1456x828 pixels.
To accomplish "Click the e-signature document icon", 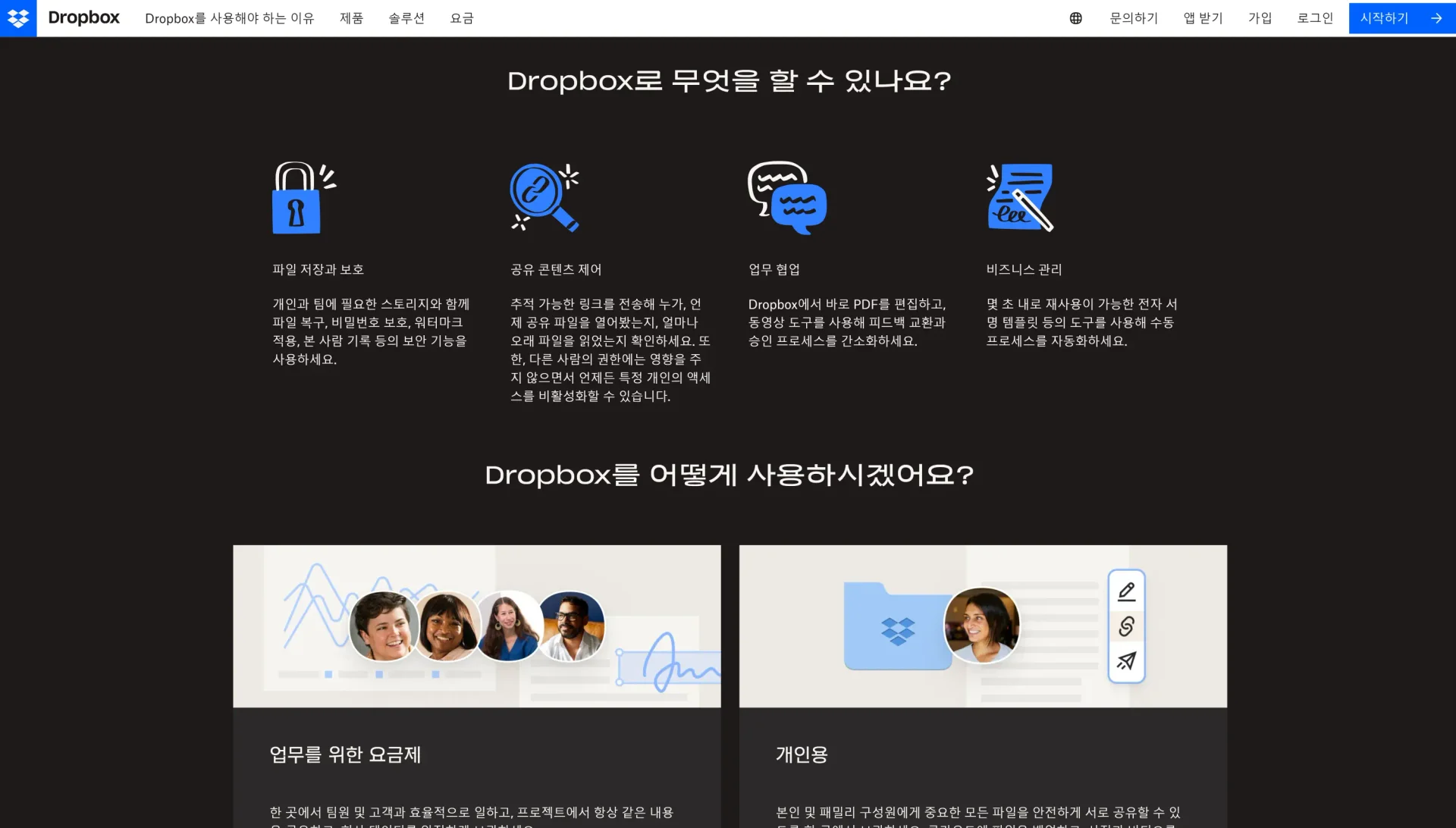I will coord(1021,198).
